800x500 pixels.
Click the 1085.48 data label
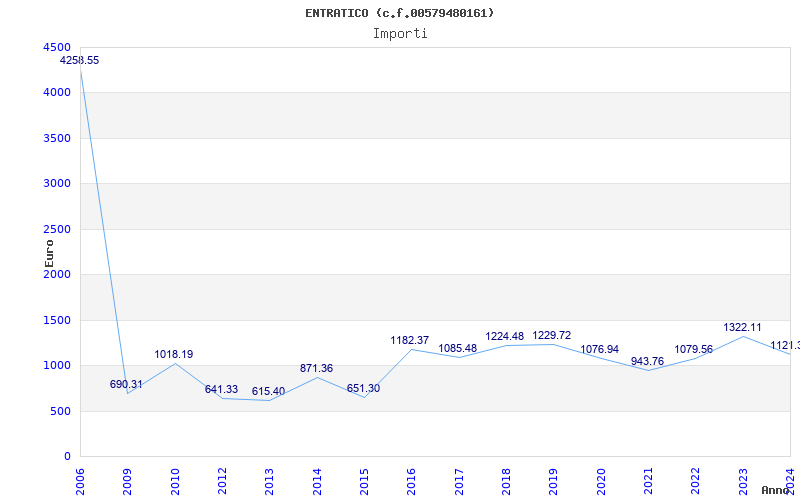pos(458,348)
